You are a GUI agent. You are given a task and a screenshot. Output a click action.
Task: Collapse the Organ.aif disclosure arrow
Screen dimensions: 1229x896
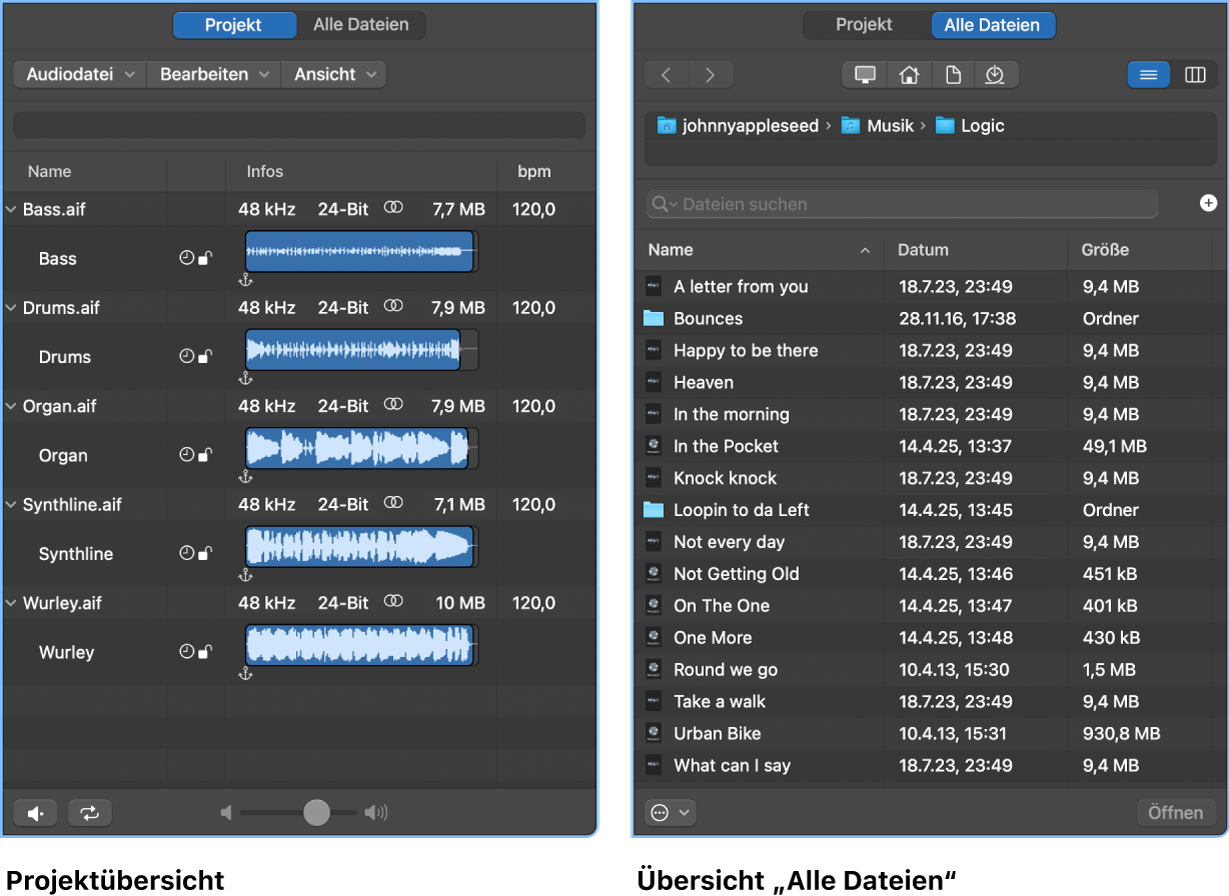[x=12, y=406]
